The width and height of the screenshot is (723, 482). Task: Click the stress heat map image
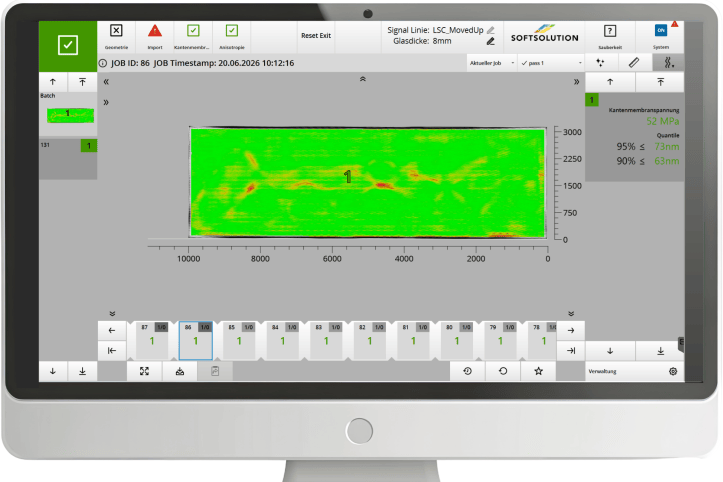coord(367,182)
